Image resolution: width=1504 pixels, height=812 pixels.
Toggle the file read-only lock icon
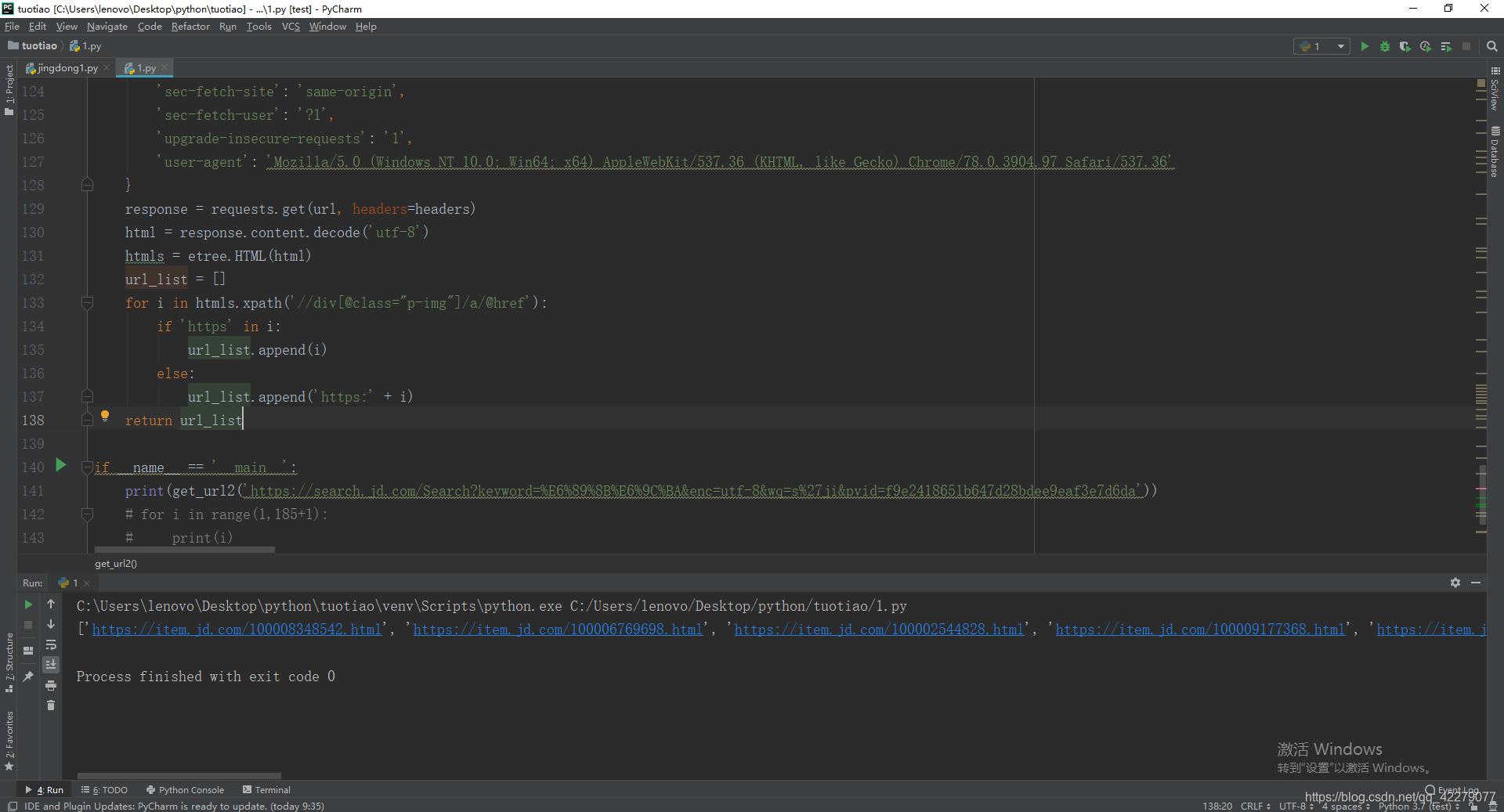tap(1473, 806)
